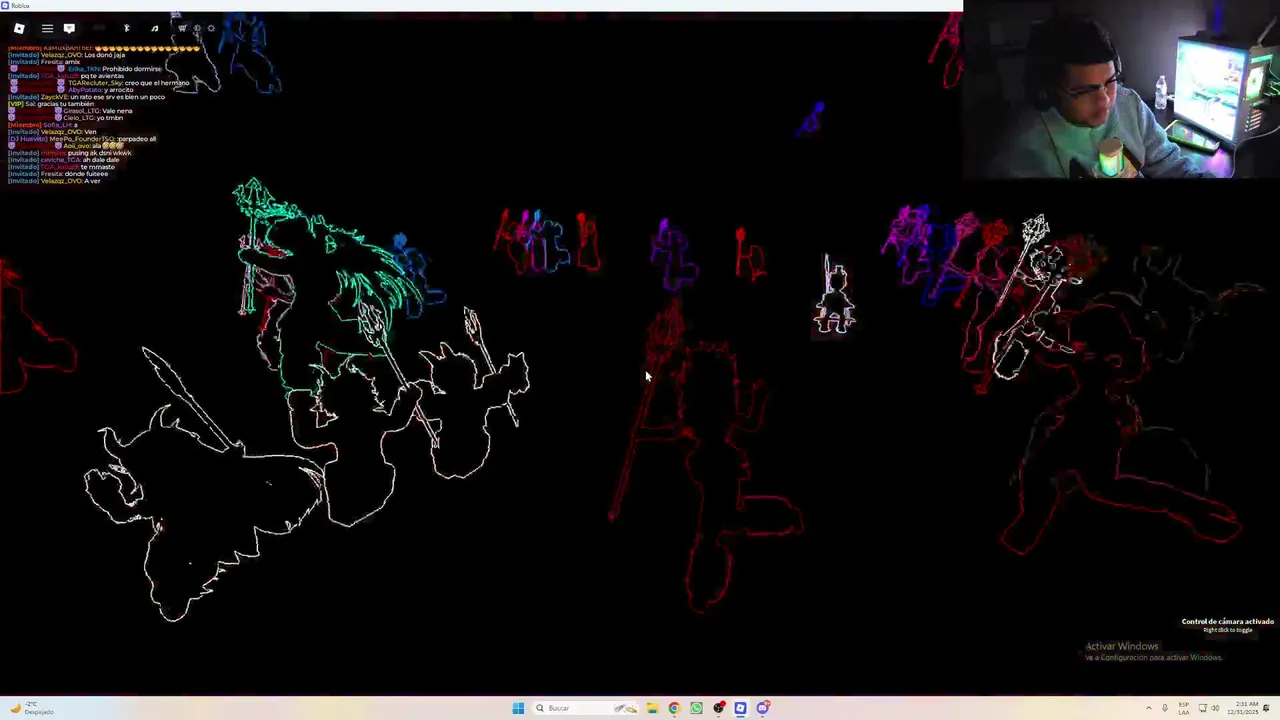Click chat message 'Prohibido dormirse'
Viewport: 1280px width, 720px height.
[131, 69]
